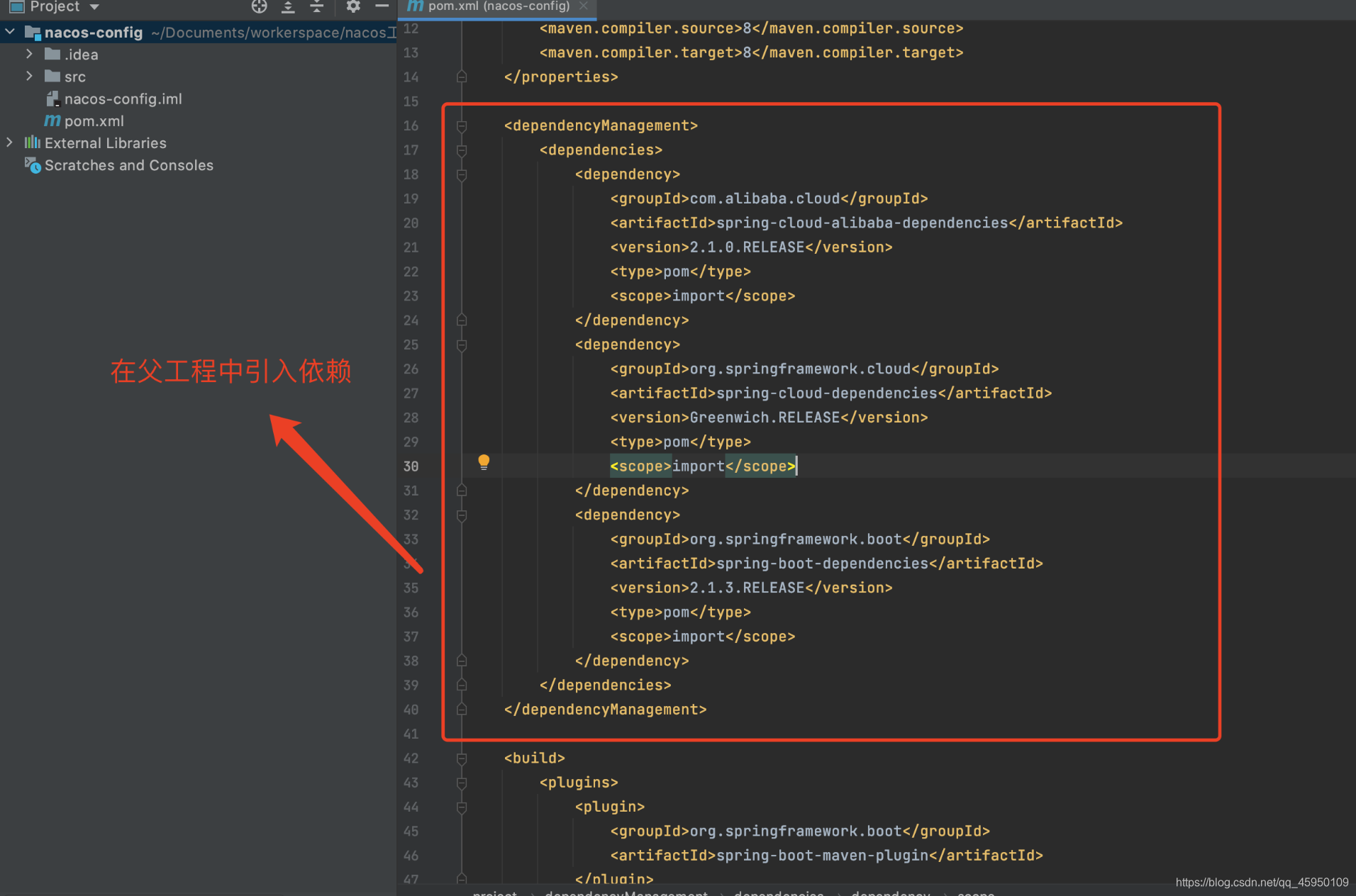Screen dimensions: 1356x896
Task: Click on Greenwich.RELEASE version text
Action: [x=765, y=418]
